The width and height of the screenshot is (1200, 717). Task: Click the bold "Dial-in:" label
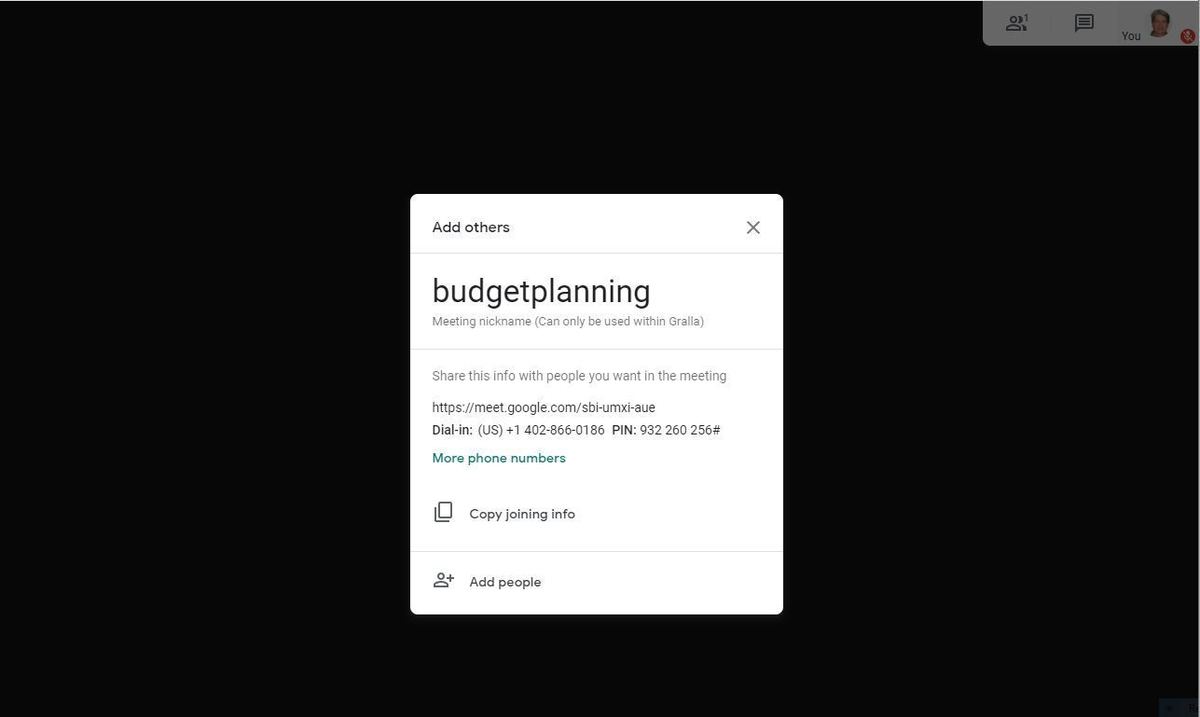(452, 430)
